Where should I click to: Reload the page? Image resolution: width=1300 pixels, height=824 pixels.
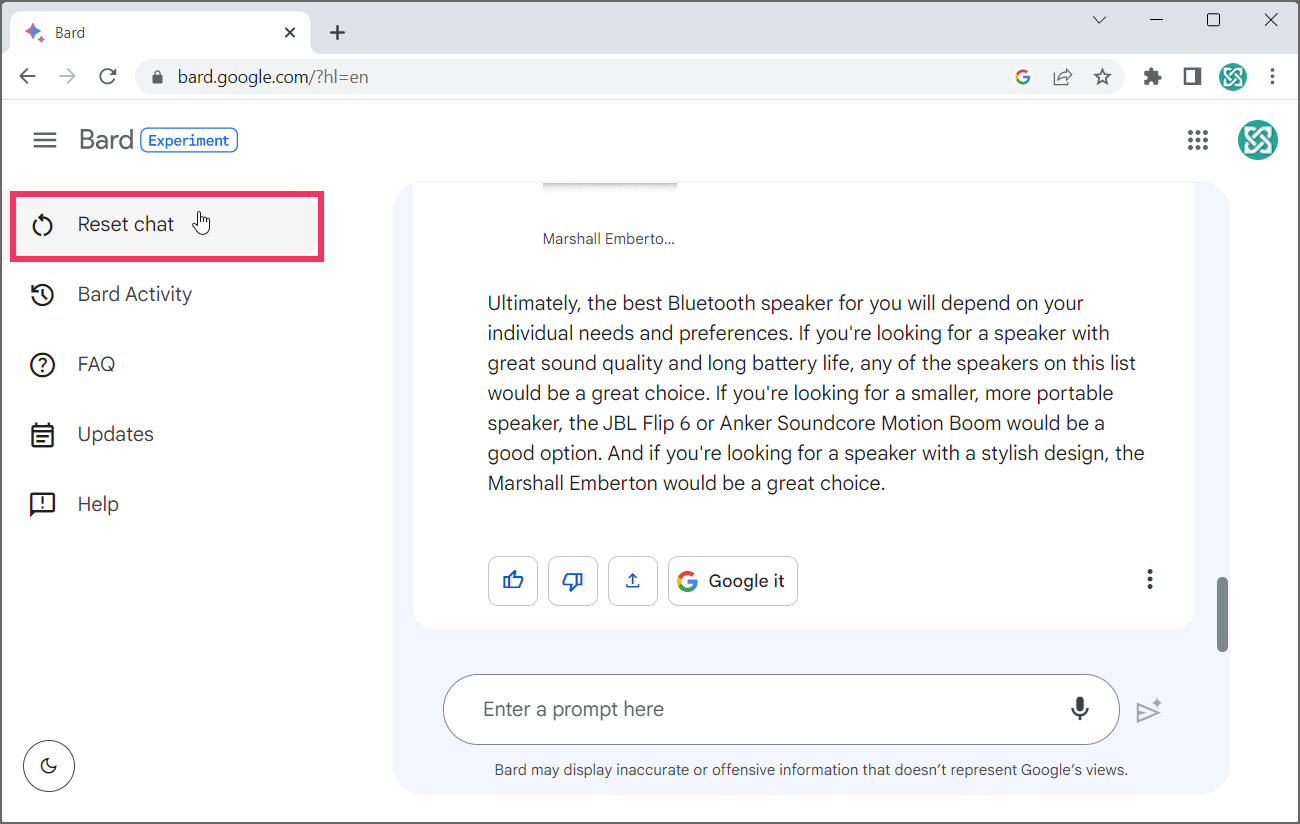[108, 77]
